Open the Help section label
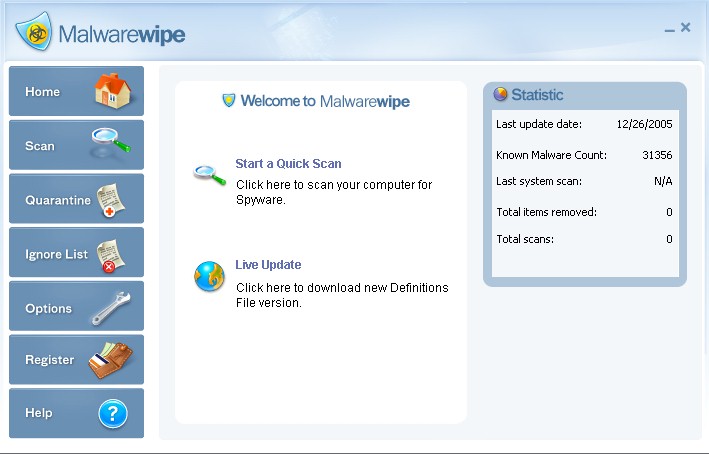The height and width of the screenshot is (454, 709). (x=39, y=413)
